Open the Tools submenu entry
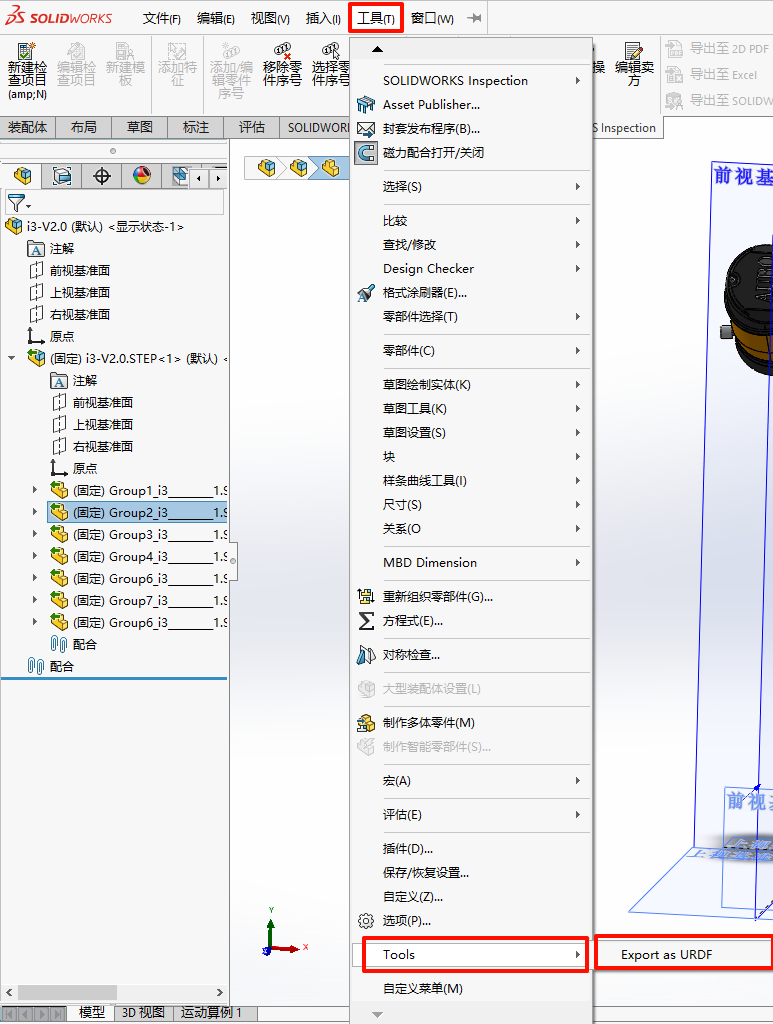 coord(475,955)
